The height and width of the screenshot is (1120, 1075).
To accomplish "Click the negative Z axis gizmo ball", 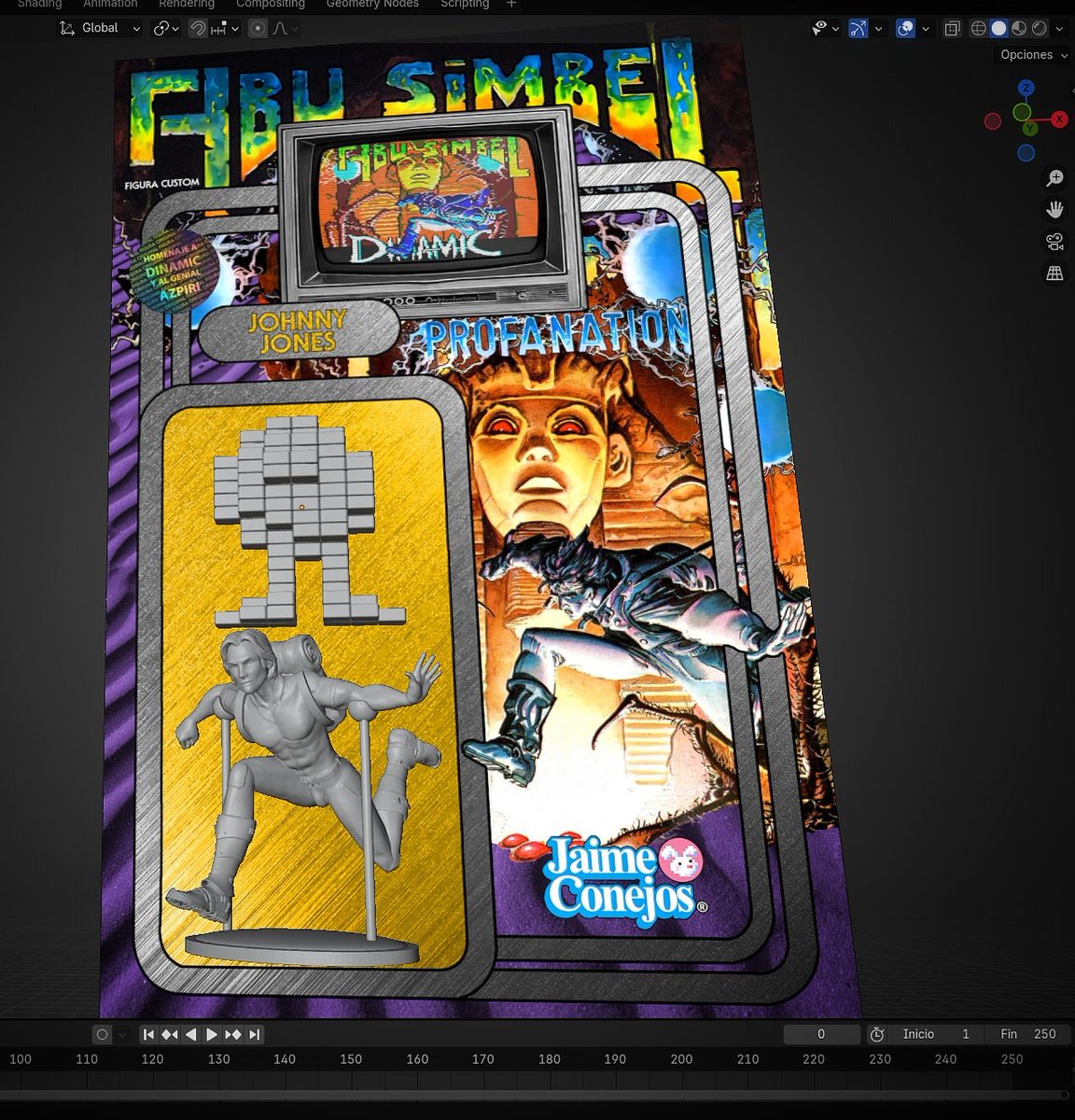I will (x=1026, y=153).
